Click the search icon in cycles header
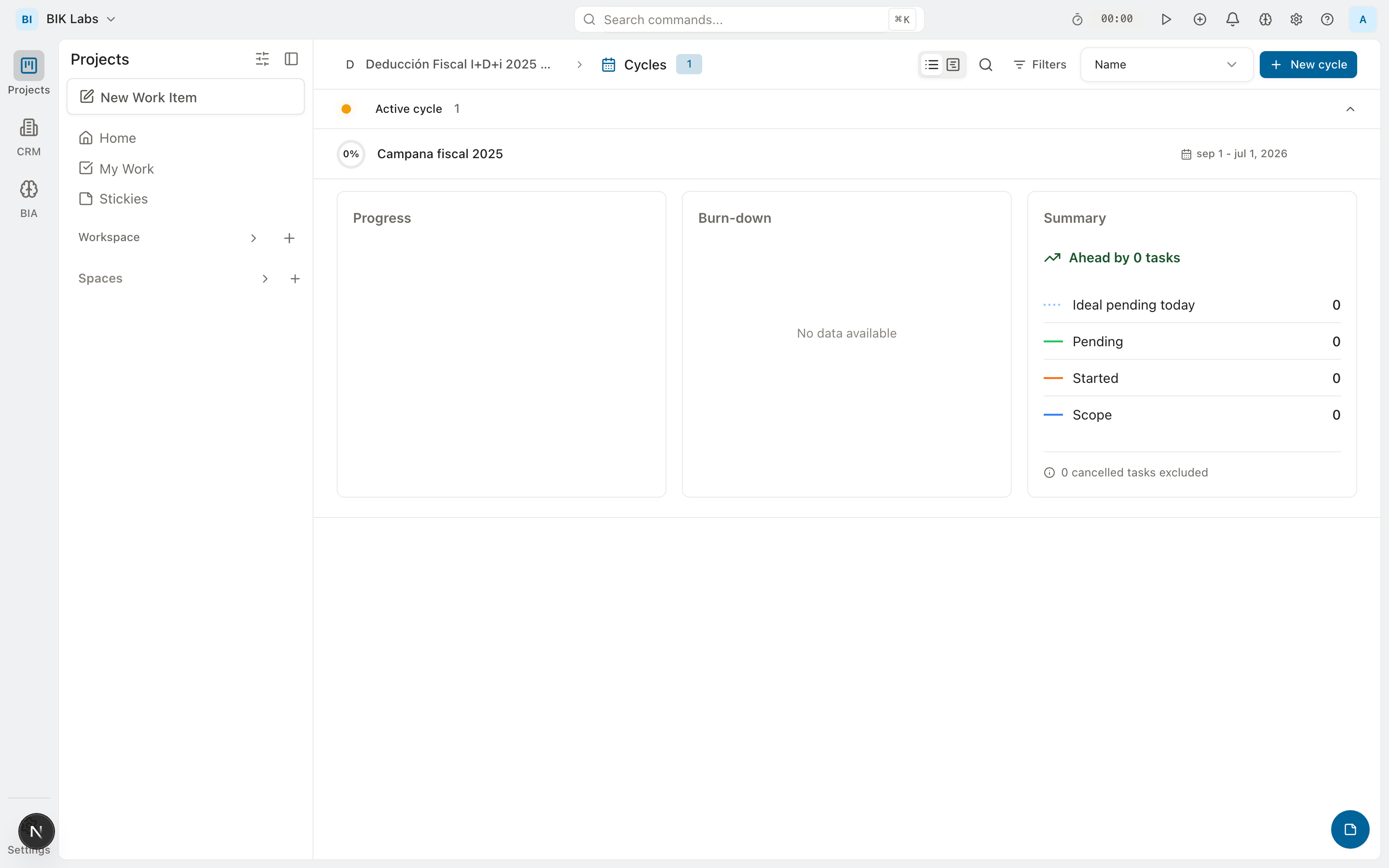1389x868 pixels. click(985, 64)
